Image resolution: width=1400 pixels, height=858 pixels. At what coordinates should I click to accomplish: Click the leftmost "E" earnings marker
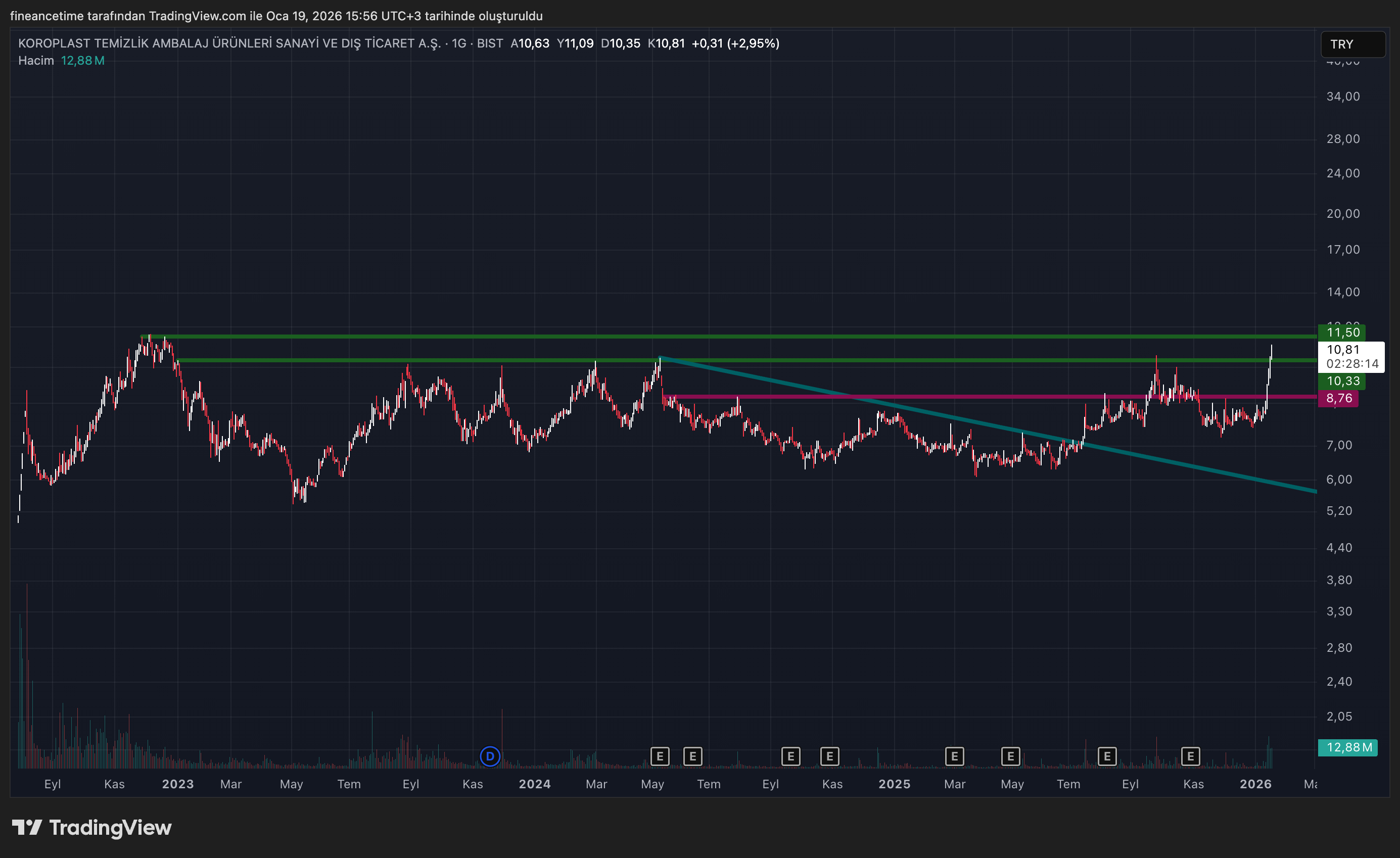click(x=660, y=756)
